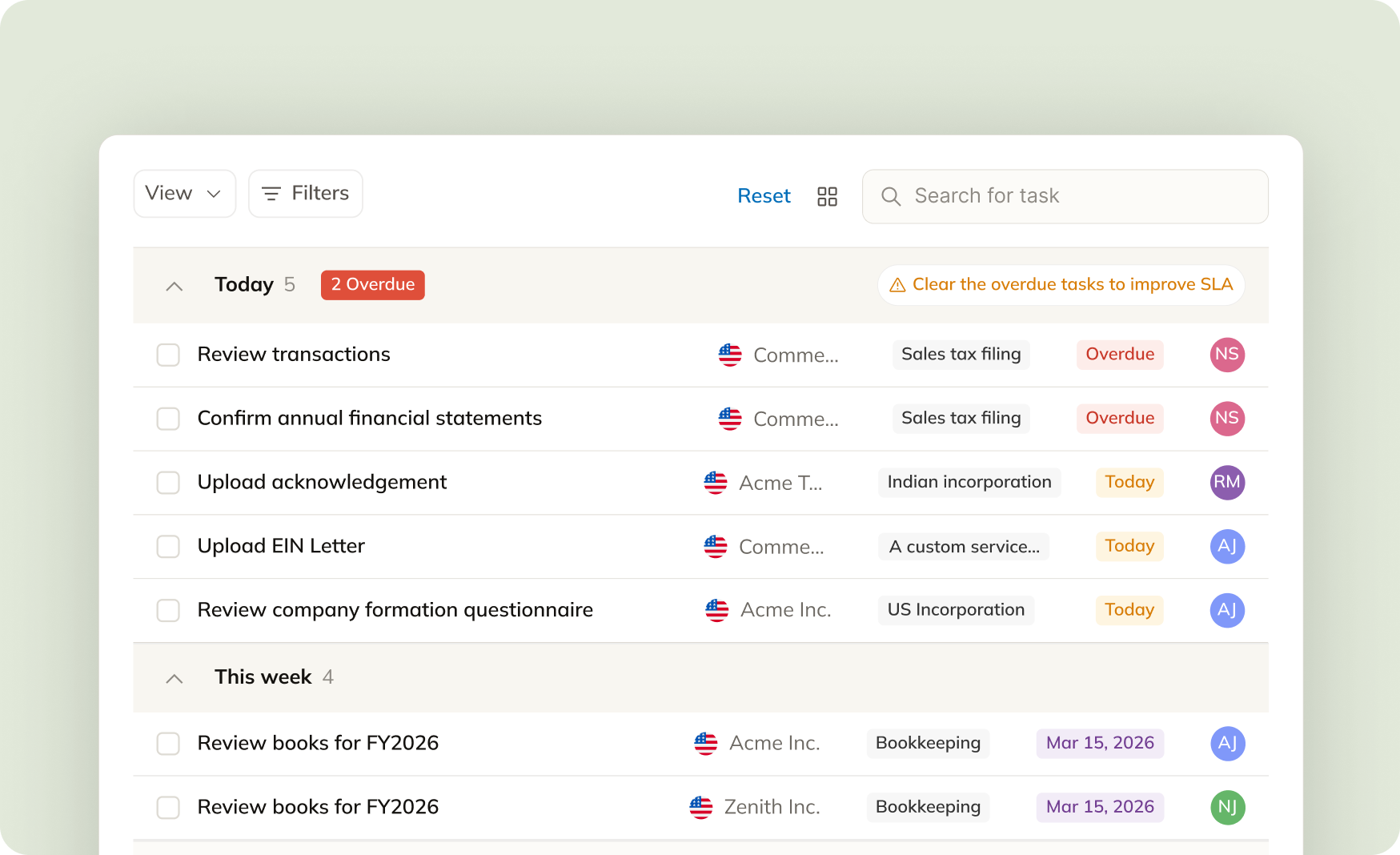1400x855 pixels.
Task: Open the Upload acknowledgement task
Action: pos(322,483)
